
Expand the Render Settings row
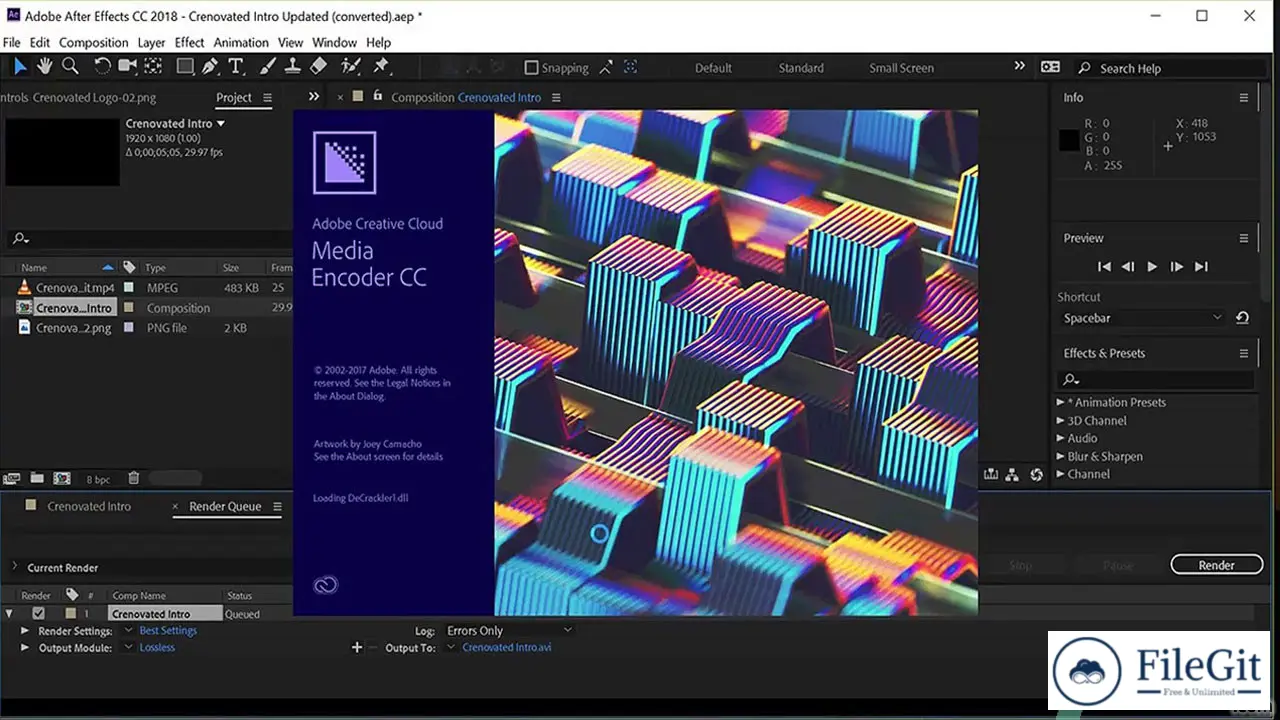pyautogui.click(x=25, y=631)
